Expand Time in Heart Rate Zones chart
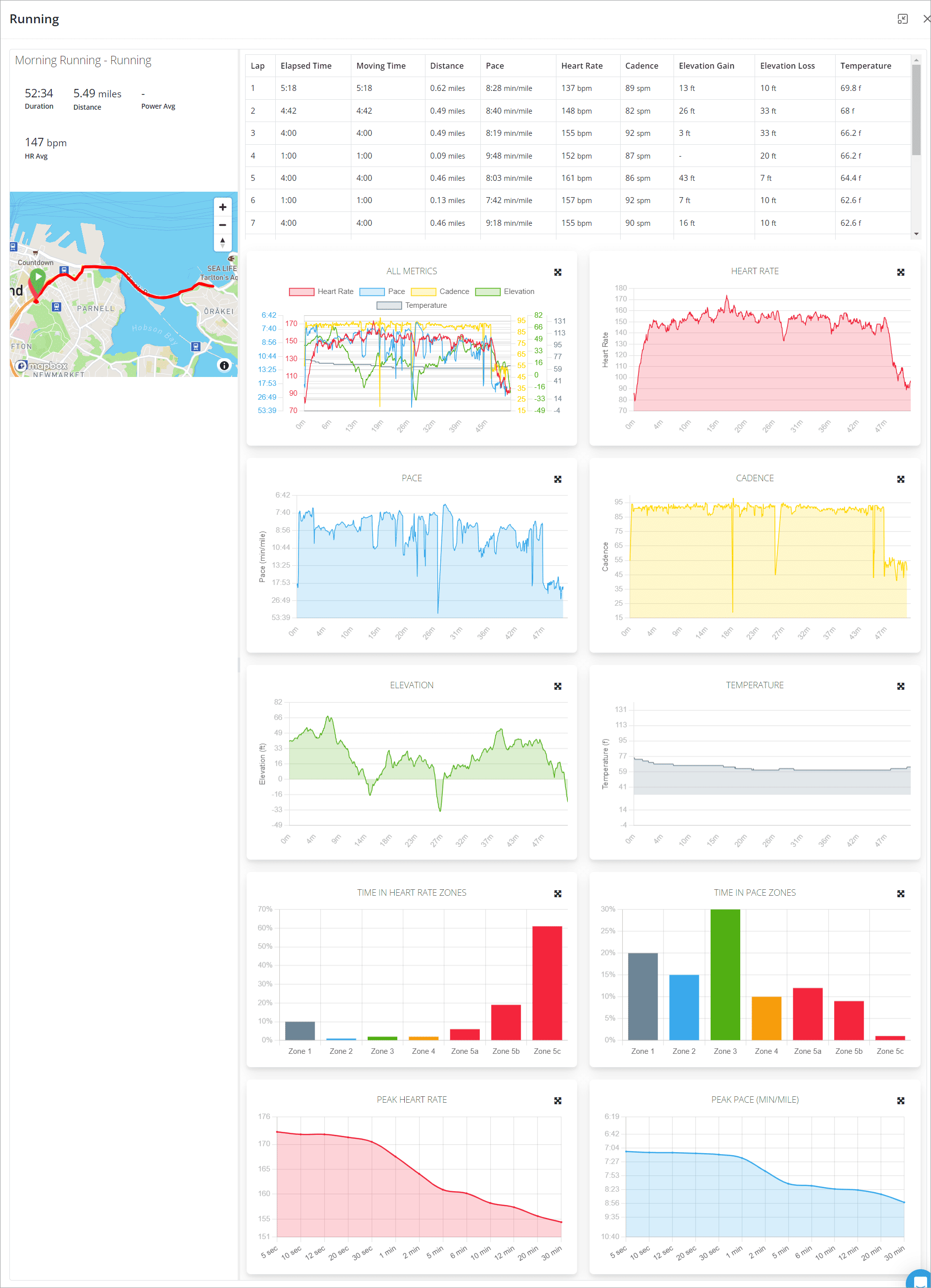 tap(557, 894)
